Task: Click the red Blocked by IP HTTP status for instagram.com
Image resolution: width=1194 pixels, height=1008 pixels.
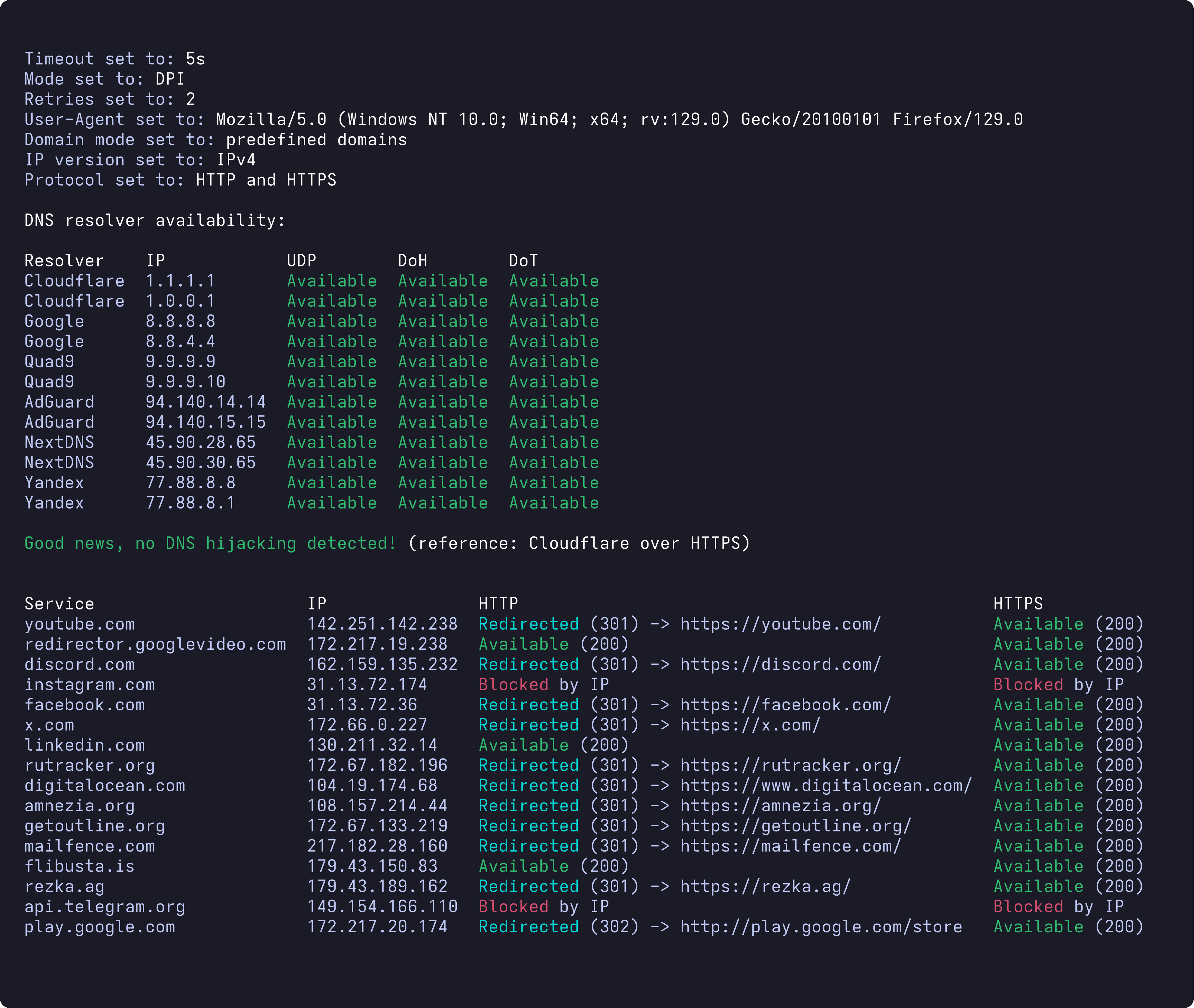Action: click(544, 685)
